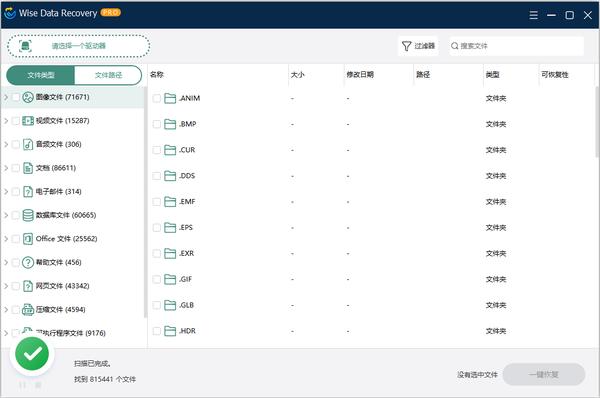600x398 pixels.
Task: Click the image files category icon
Action: (28, 97)
